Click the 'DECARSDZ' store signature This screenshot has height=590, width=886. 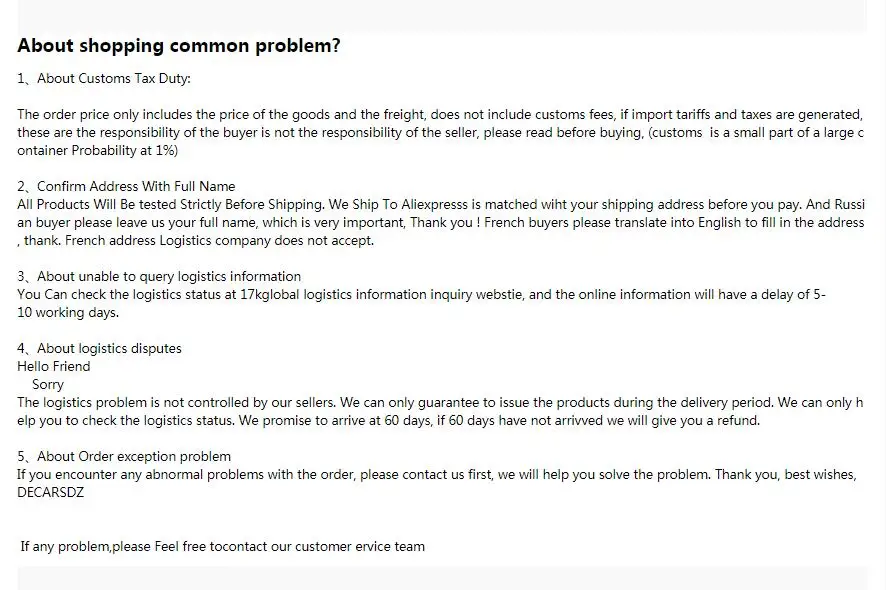(x=51, y=492)
